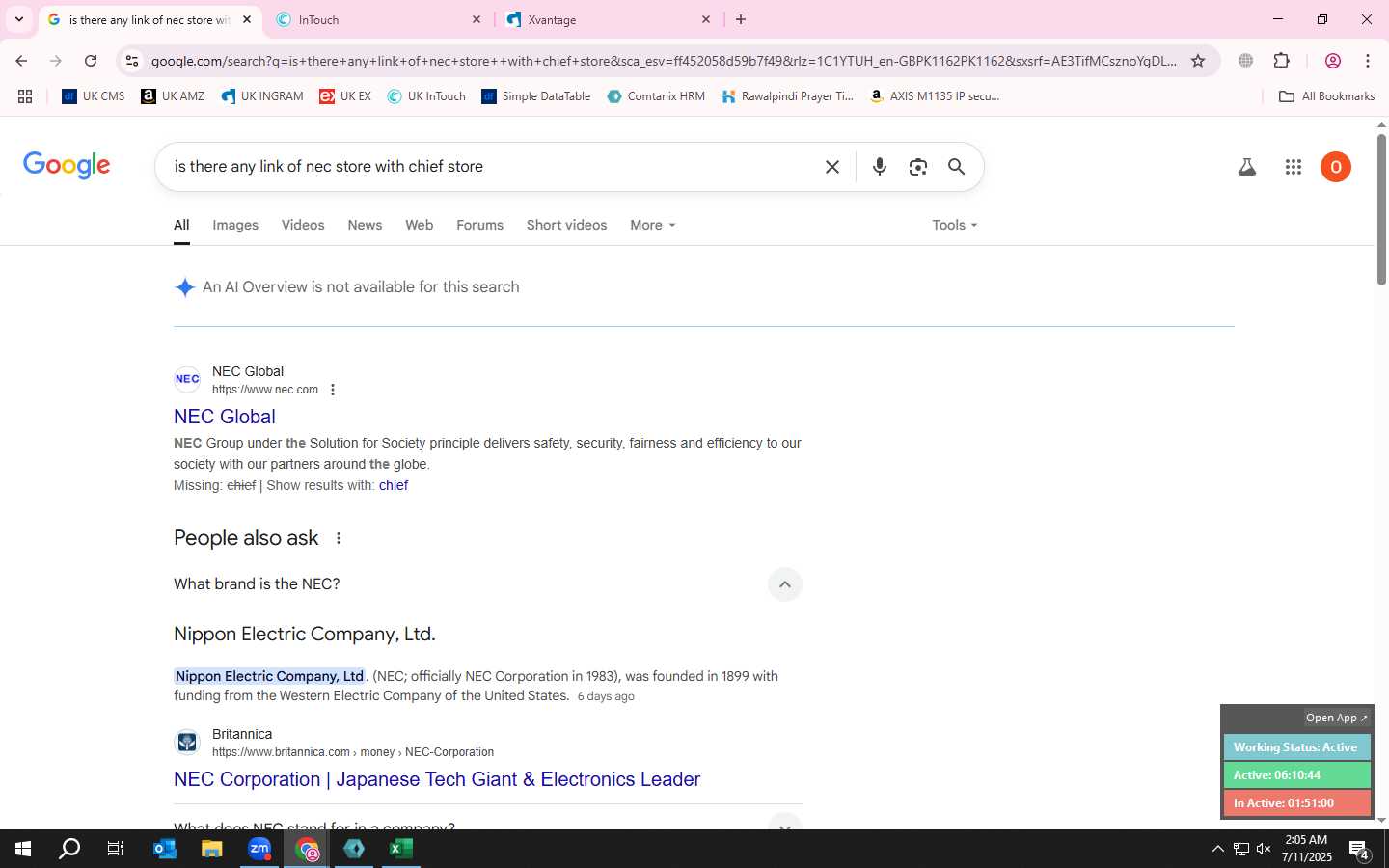Switch to Videos results tab
The width and height of the screenshot is (1389, 868).
[303, 225]
